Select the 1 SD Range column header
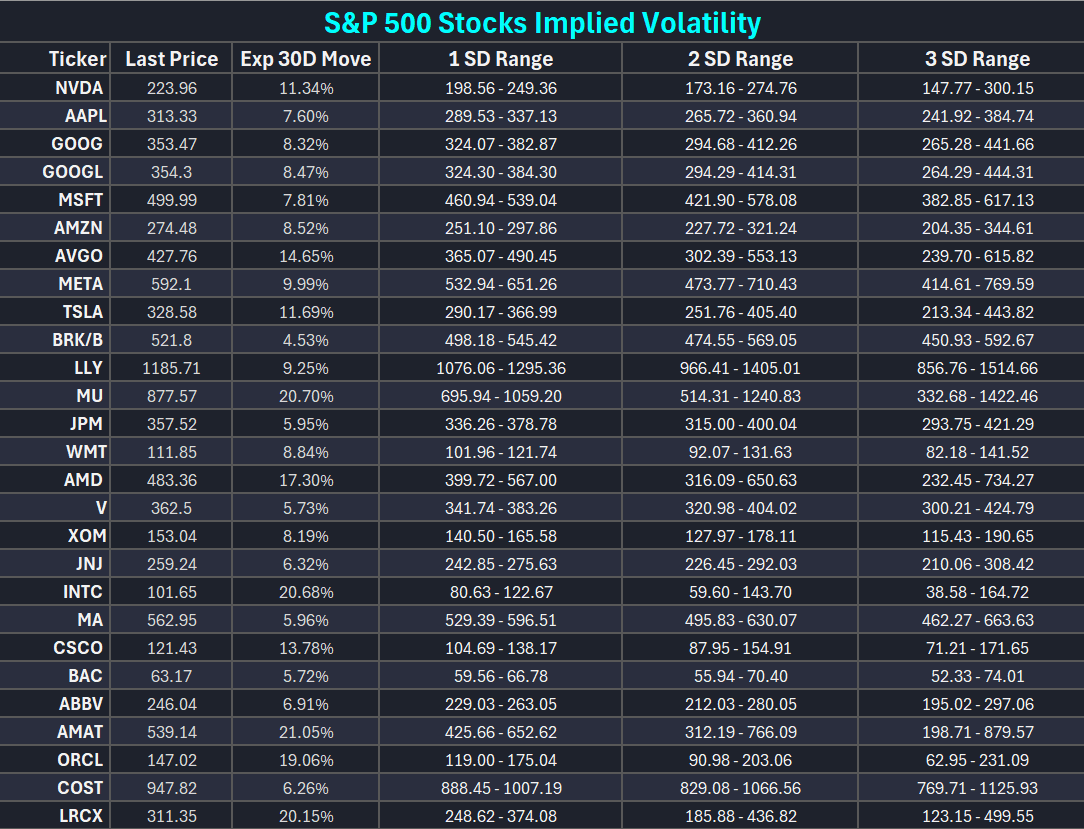Screen dimensions: 1084x829 click(x=501, y=59)
